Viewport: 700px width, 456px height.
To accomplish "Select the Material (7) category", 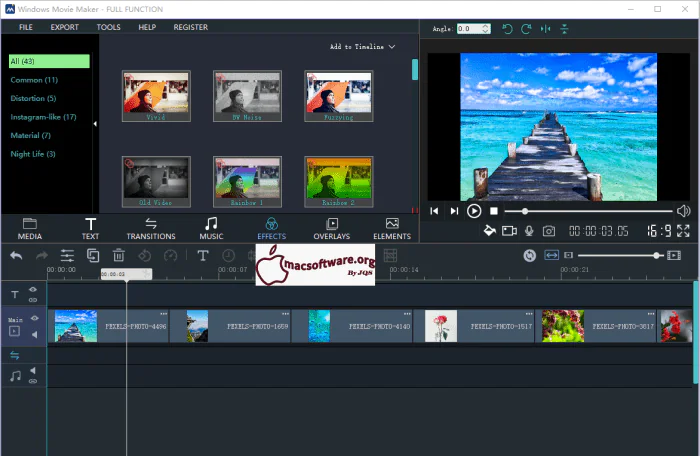I will pyautogui.click(x=30, y=135).
